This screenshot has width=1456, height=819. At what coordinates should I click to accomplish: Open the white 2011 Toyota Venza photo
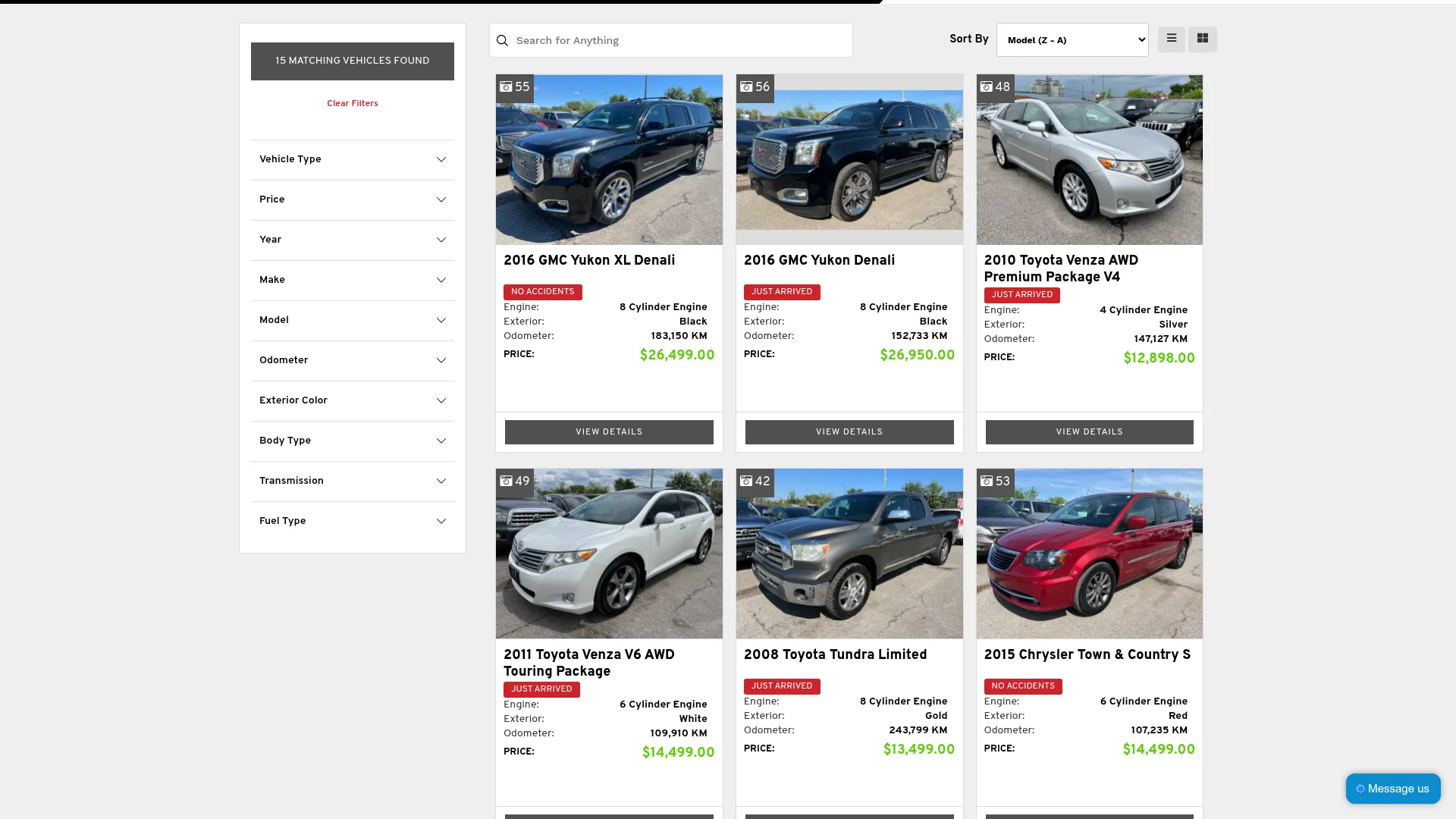[609, 554]
